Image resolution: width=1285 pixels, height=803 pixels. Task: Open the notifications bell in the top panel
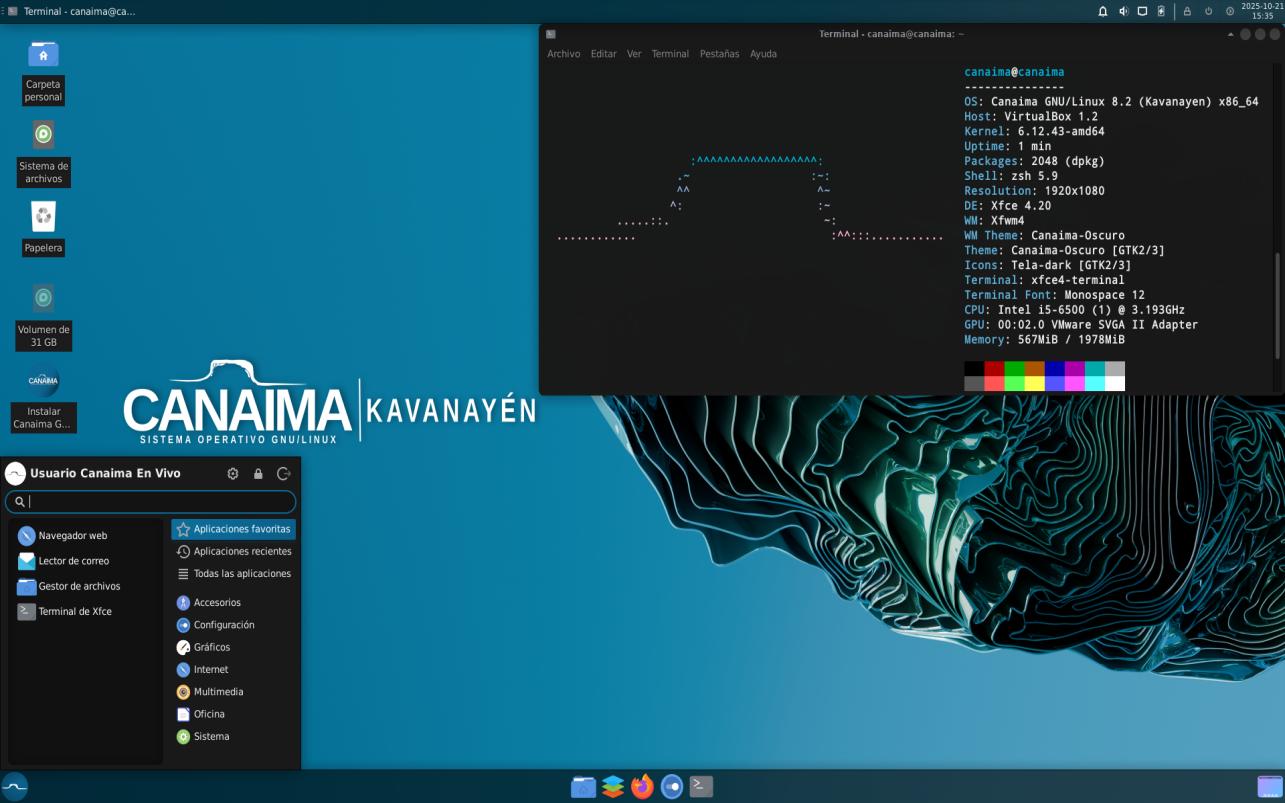tap(1103, 12)
